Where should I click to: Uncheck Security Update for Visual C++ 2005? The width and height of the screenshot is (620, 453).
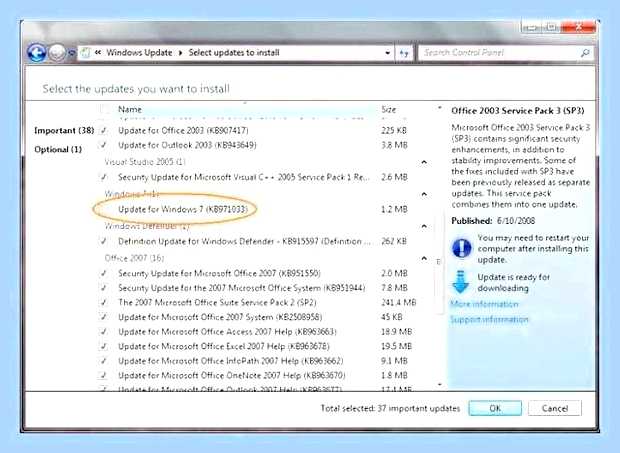pyautogui.click(x=104, y=177)
